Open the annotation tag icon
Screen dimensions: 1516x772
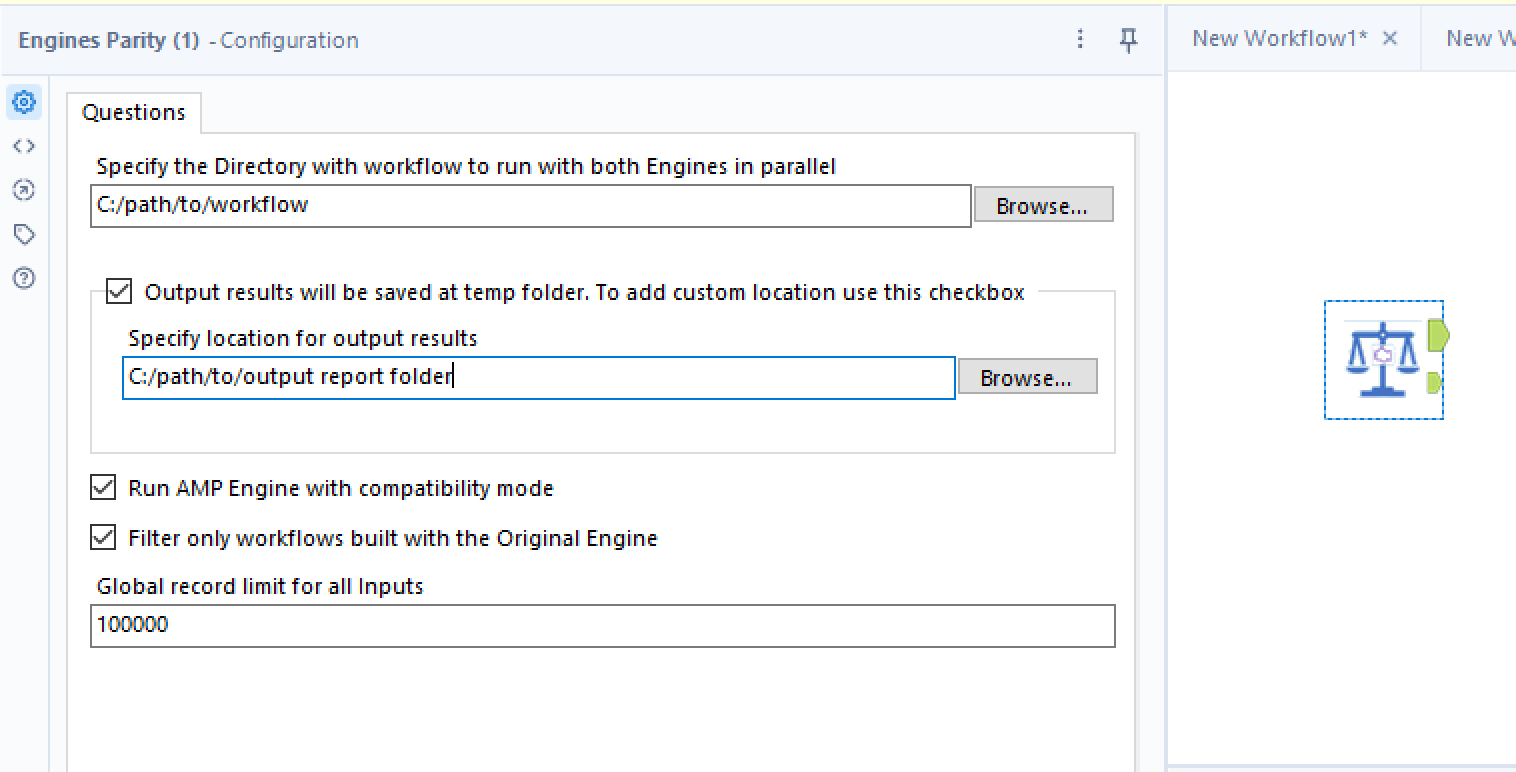[x=24, y=234]
